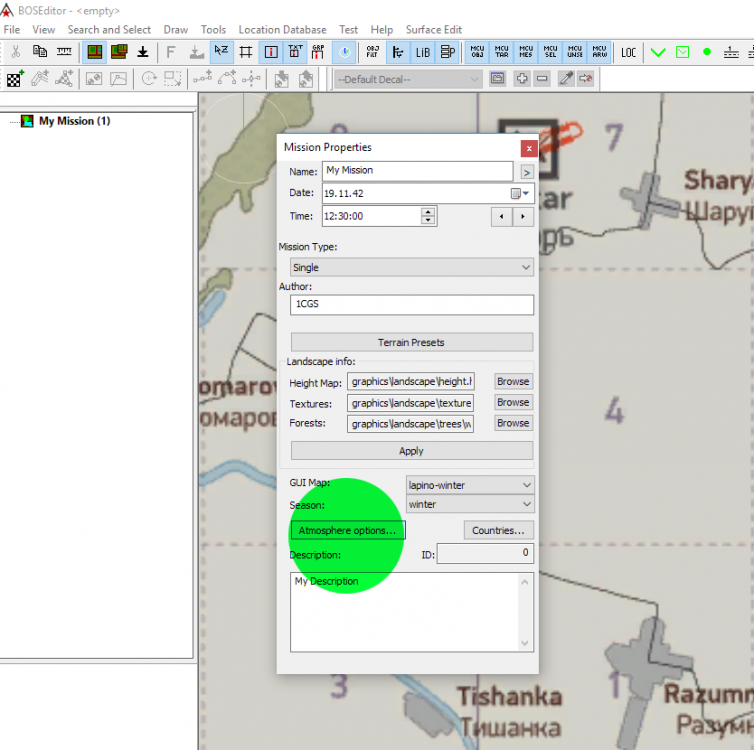Image resolution: width=754 pixels, height=750 pixels.
Task: Click the checkered flag icon
Action: (x=15, y=79)
